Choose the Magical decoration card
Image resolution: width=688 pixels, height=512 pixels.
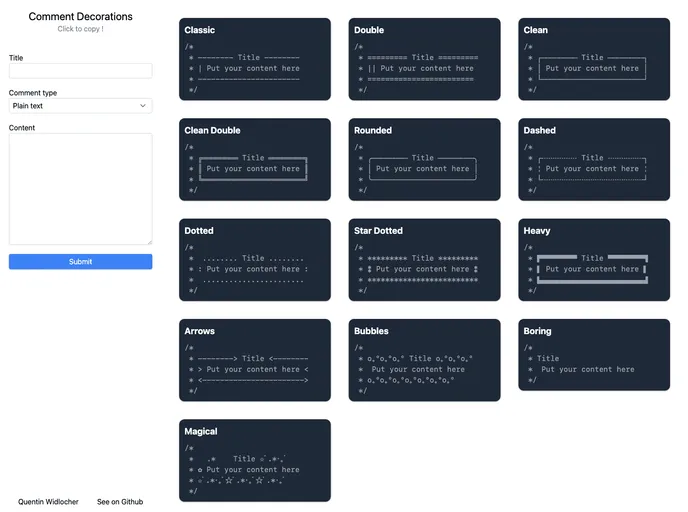coord(254,460)
